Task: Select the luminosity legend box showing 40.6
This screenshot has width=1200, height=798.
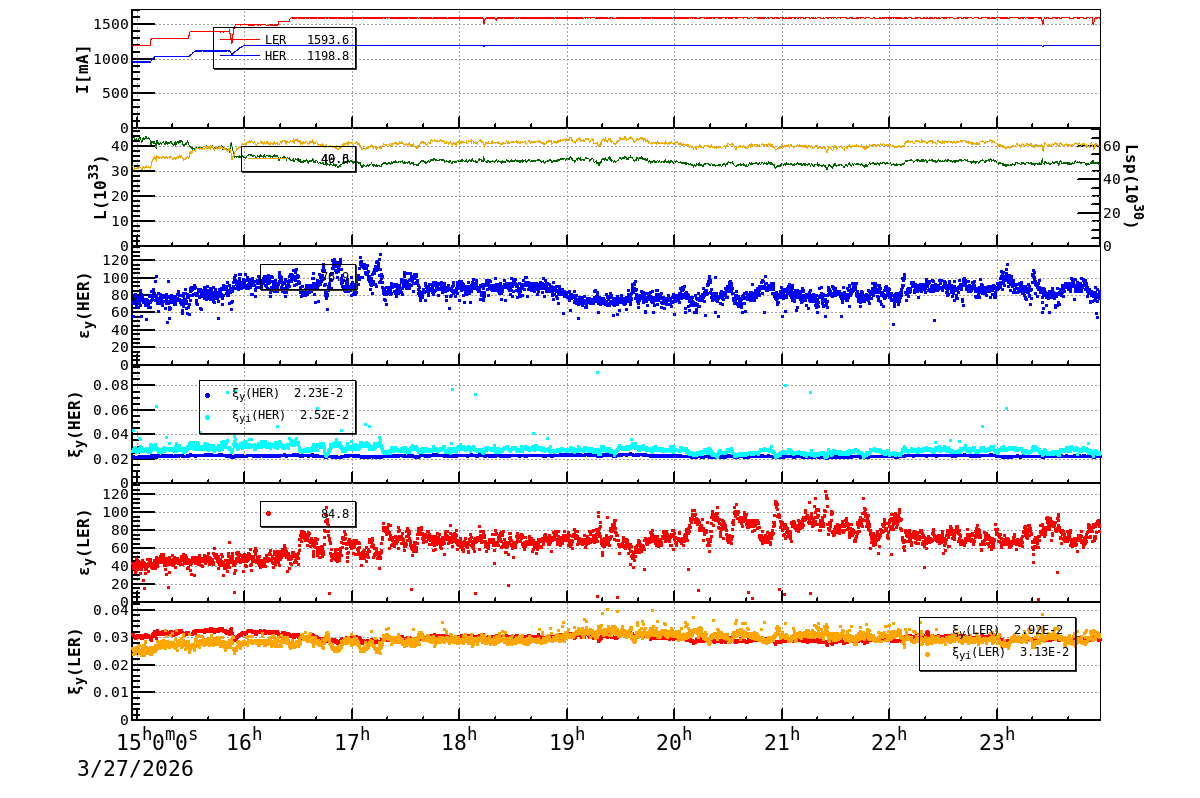Action: click(x=298, y=159)
